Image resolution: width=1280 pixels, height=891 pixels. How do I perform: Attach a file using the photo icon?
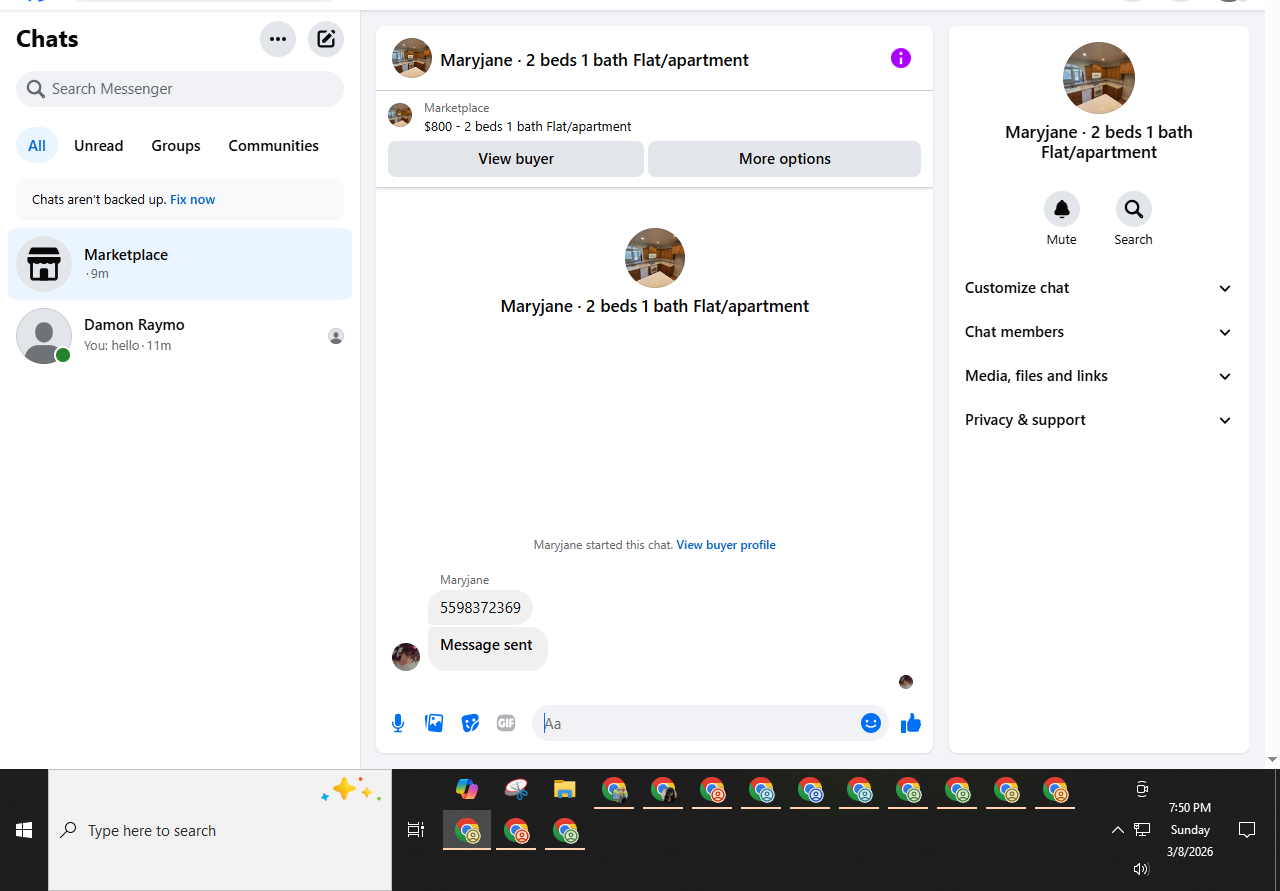[x=434, y=723]
